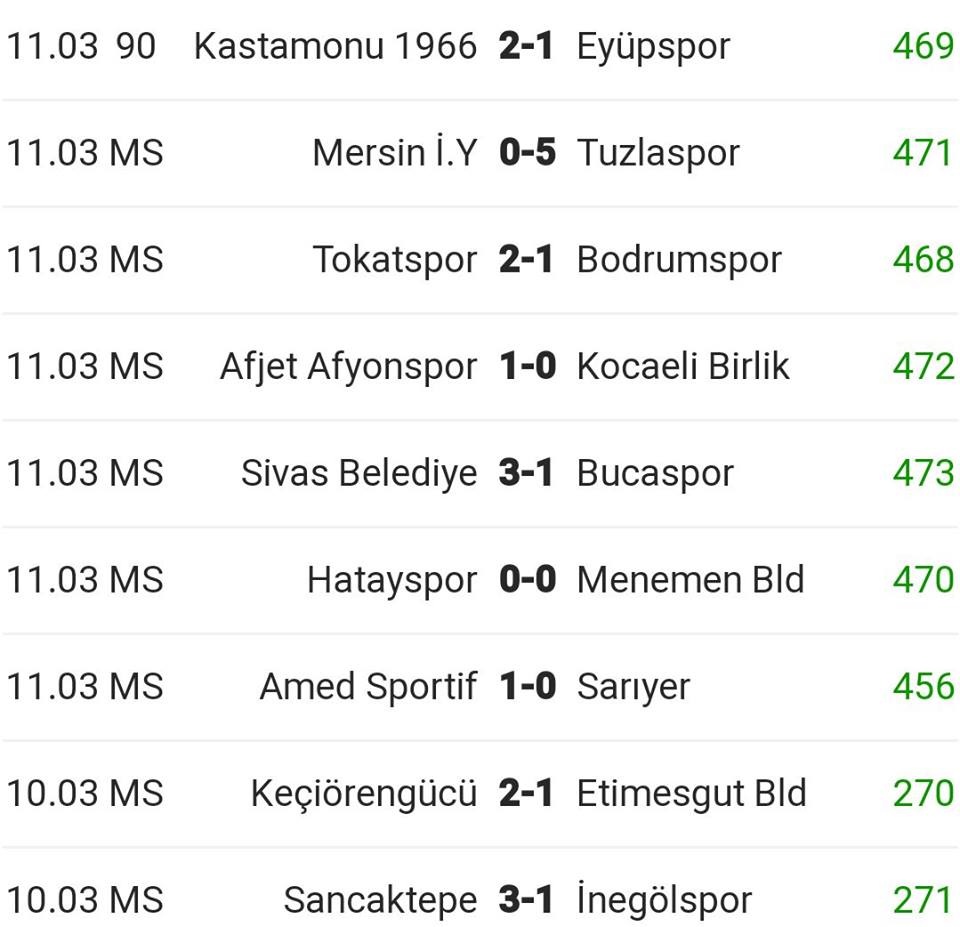This screenshot has width=960, height=927.
Task: Select match code 271
Action: click(x=923, y=900)
